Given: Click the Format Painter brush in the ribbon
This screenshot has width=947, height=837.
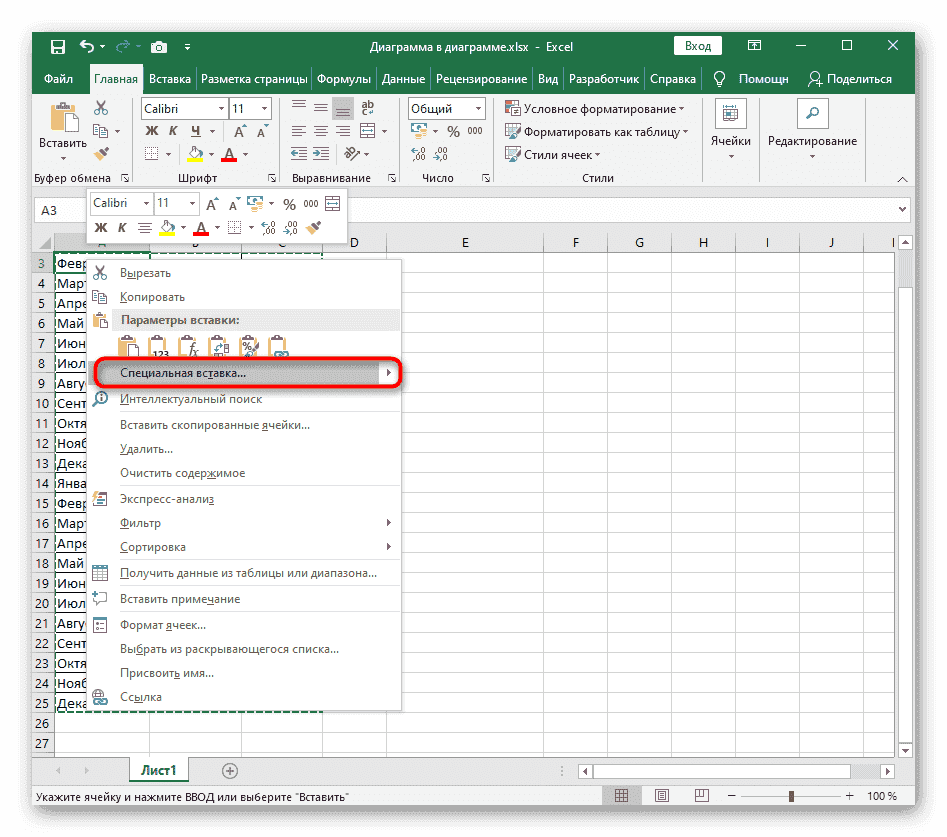Looking at the screenshot, I should [x=101, y=153].
